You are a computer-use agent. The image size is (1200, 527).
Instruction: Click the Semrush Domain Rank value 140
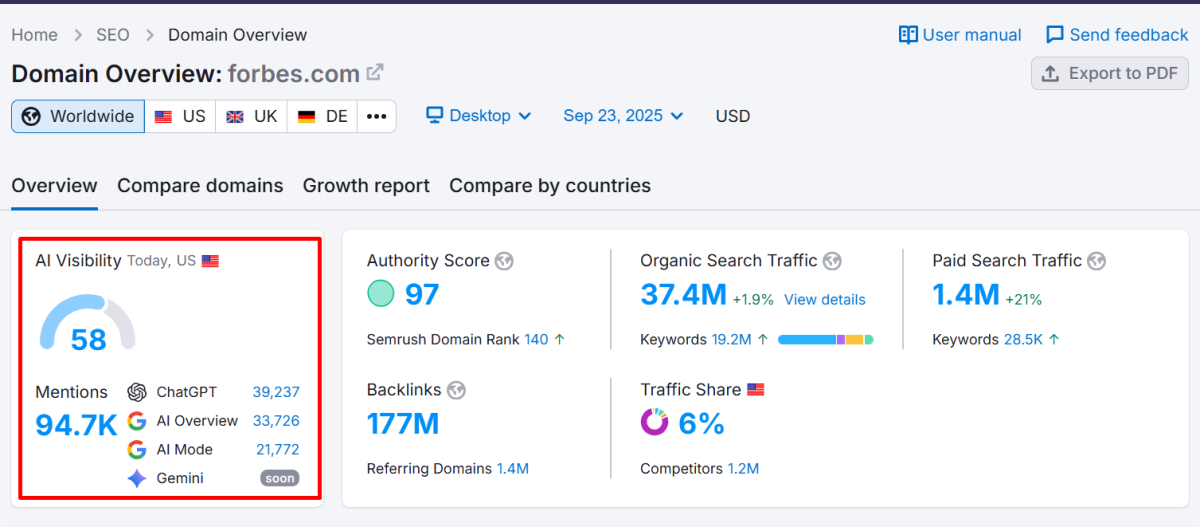(536, 340)
